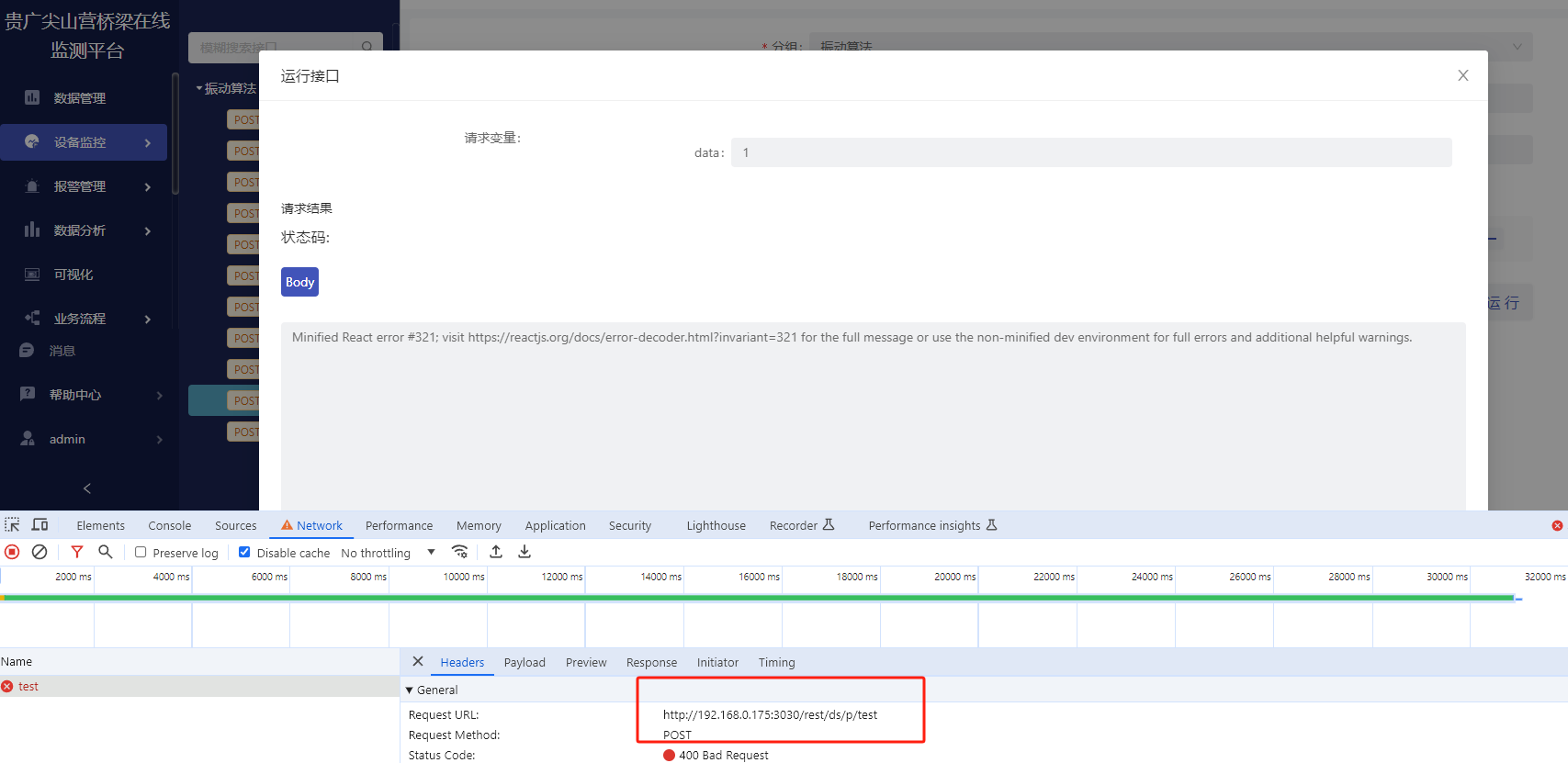Open the Security tab
The height and width of the screenshot is (763, 1568).
coord(630,525)
